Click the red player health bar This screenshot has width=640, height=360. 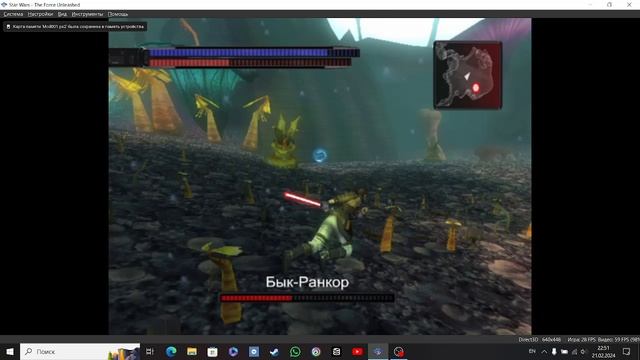pyautogui.click(x=249, y=62)
